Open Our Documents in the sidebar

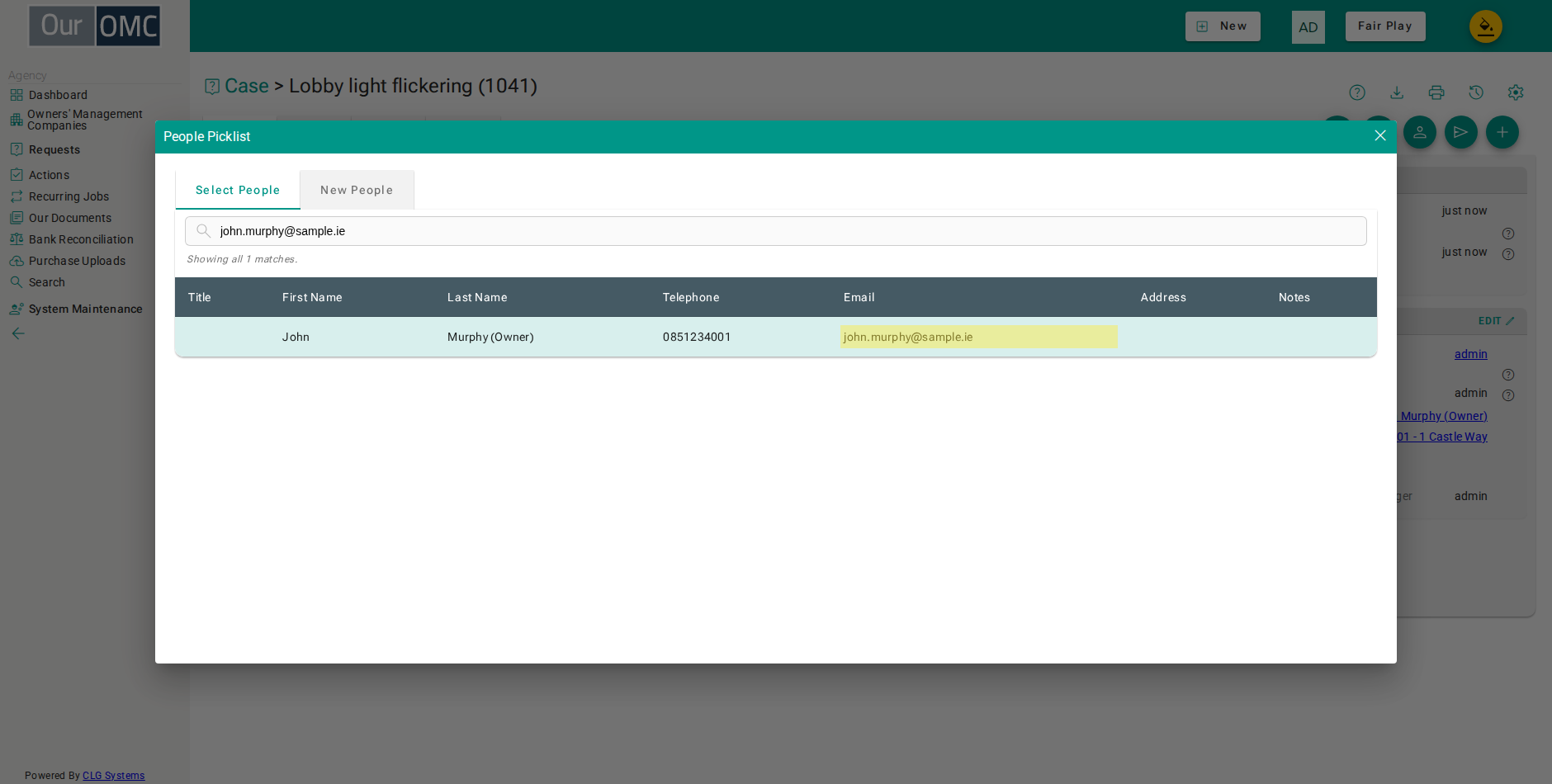click(x=70, y=218)
